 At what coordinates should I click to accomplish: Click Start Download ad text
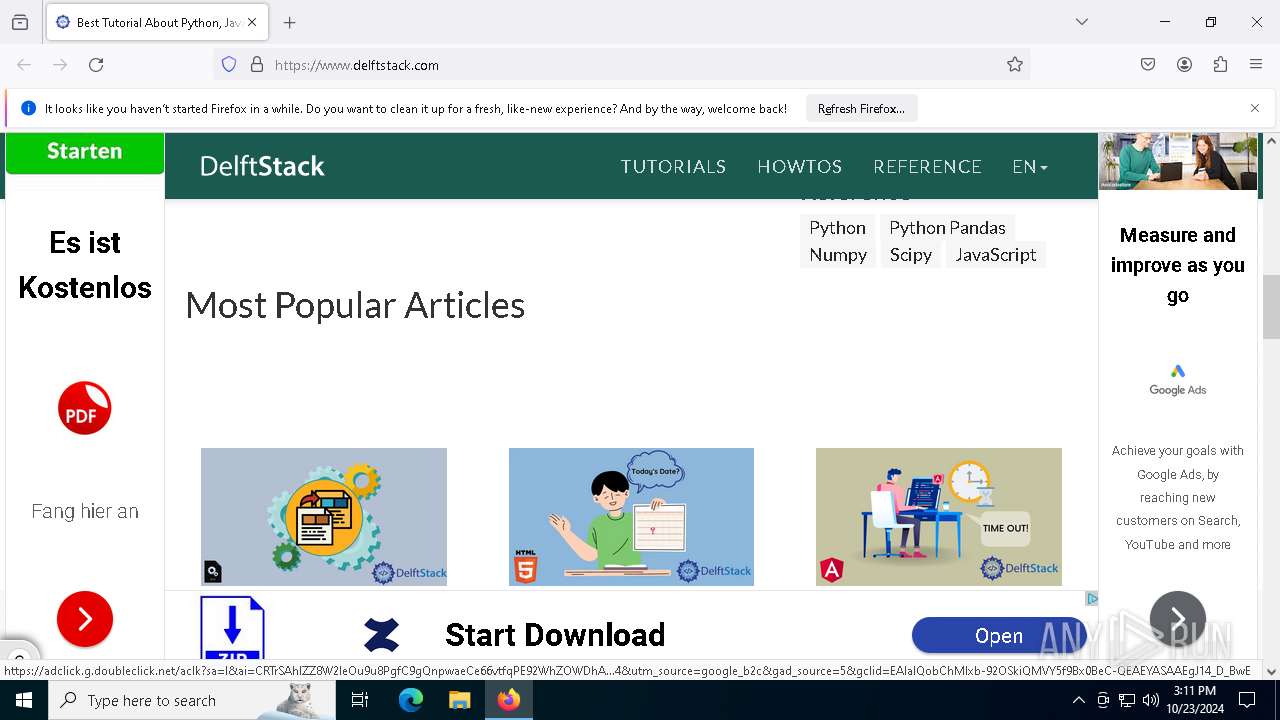click(555, 635)
